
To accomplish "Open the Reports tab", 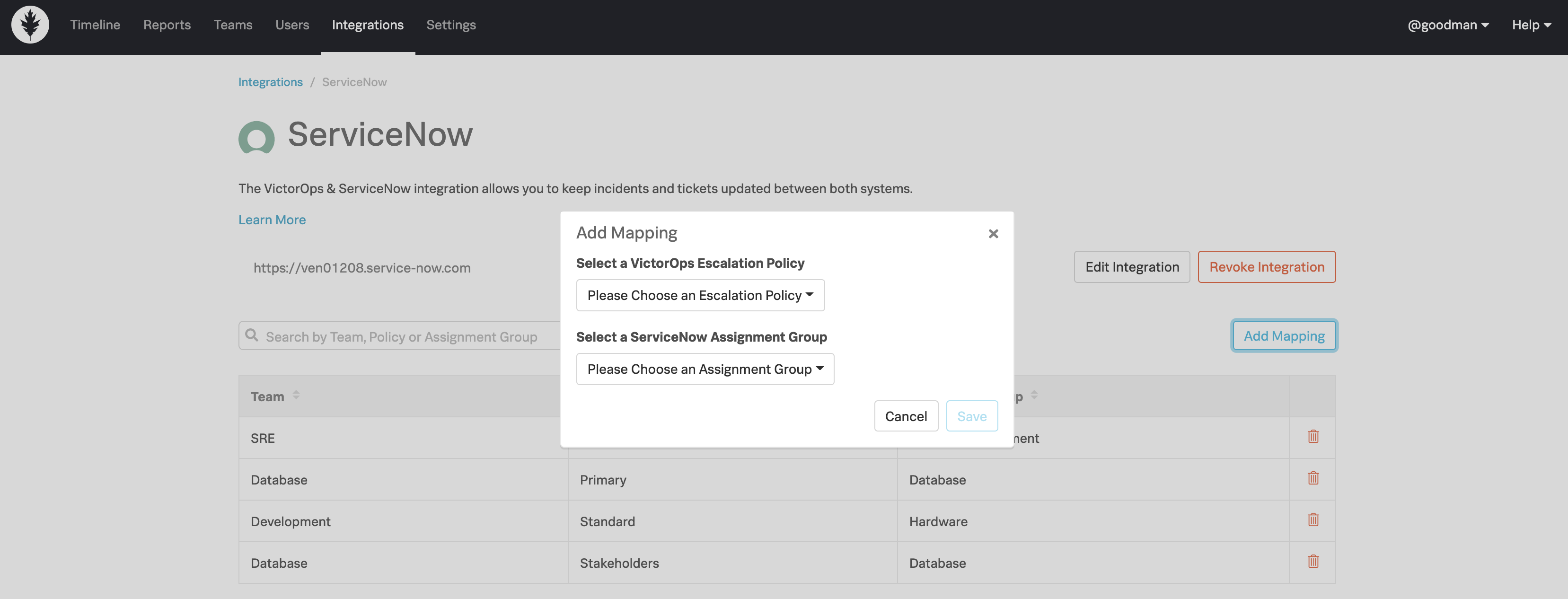I will tap(167, 25).
